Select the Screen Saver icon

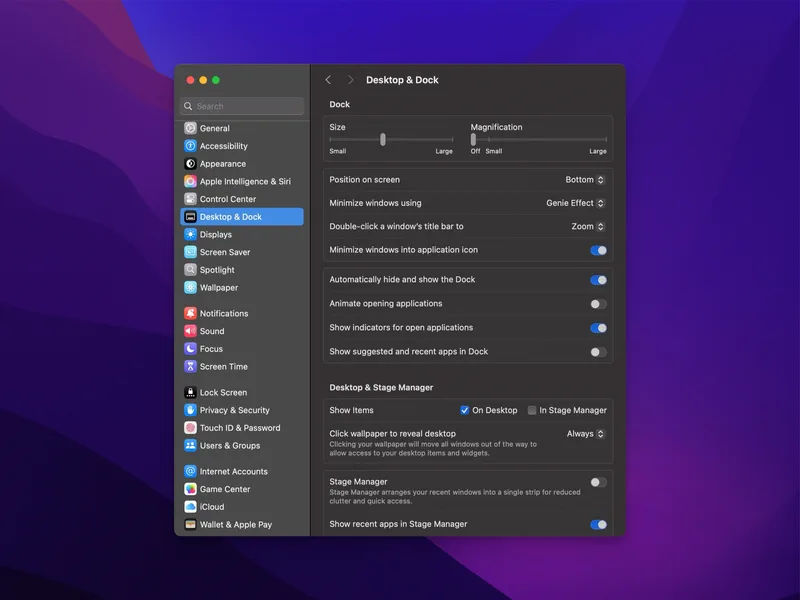pyautogui.click(x=190, y=252)
